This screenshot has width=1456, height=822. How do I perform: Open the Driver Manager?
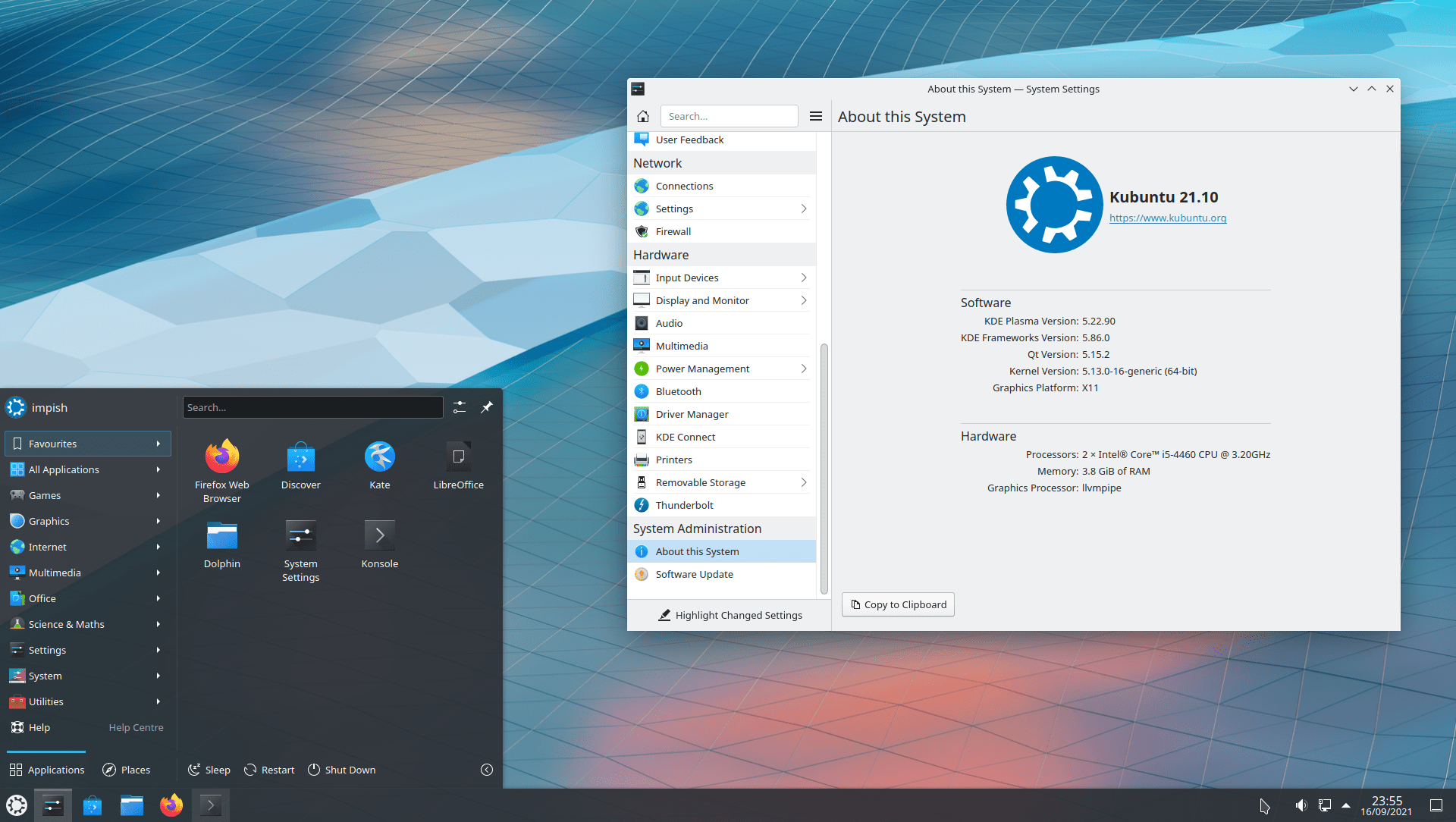(x=691, y=414)
